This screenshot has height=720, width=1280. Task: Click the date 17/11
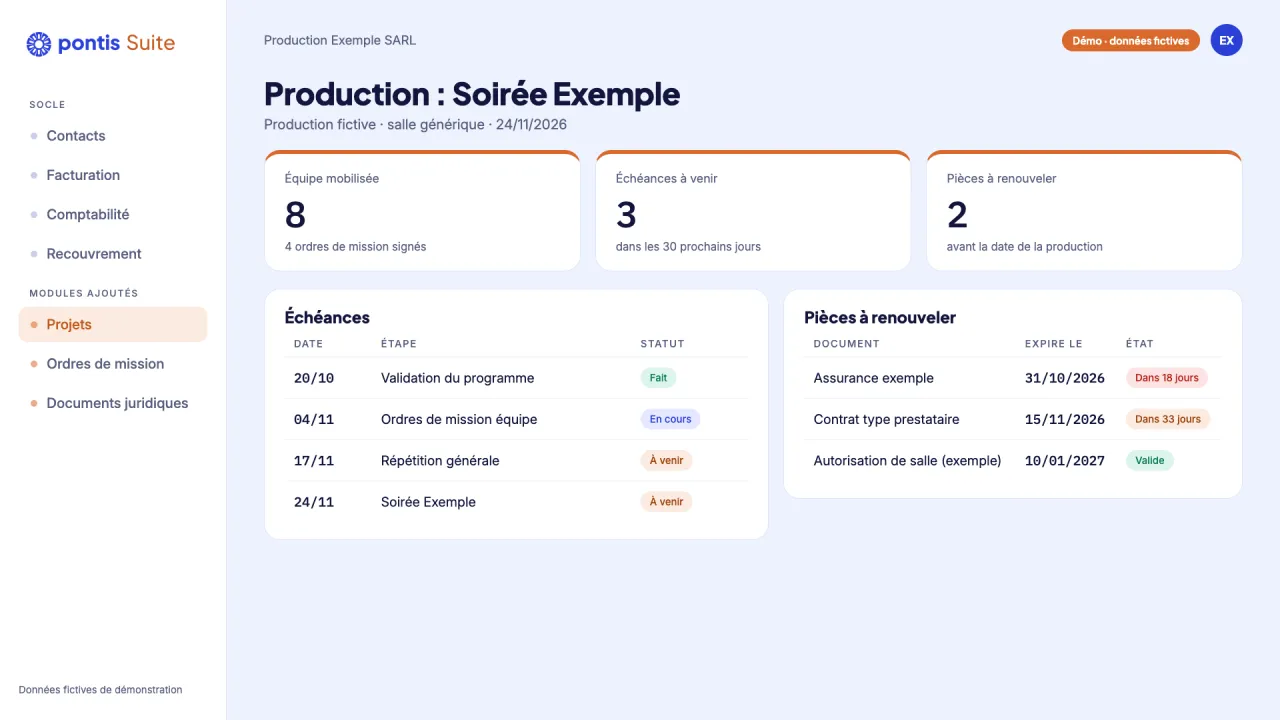[314, 461]
